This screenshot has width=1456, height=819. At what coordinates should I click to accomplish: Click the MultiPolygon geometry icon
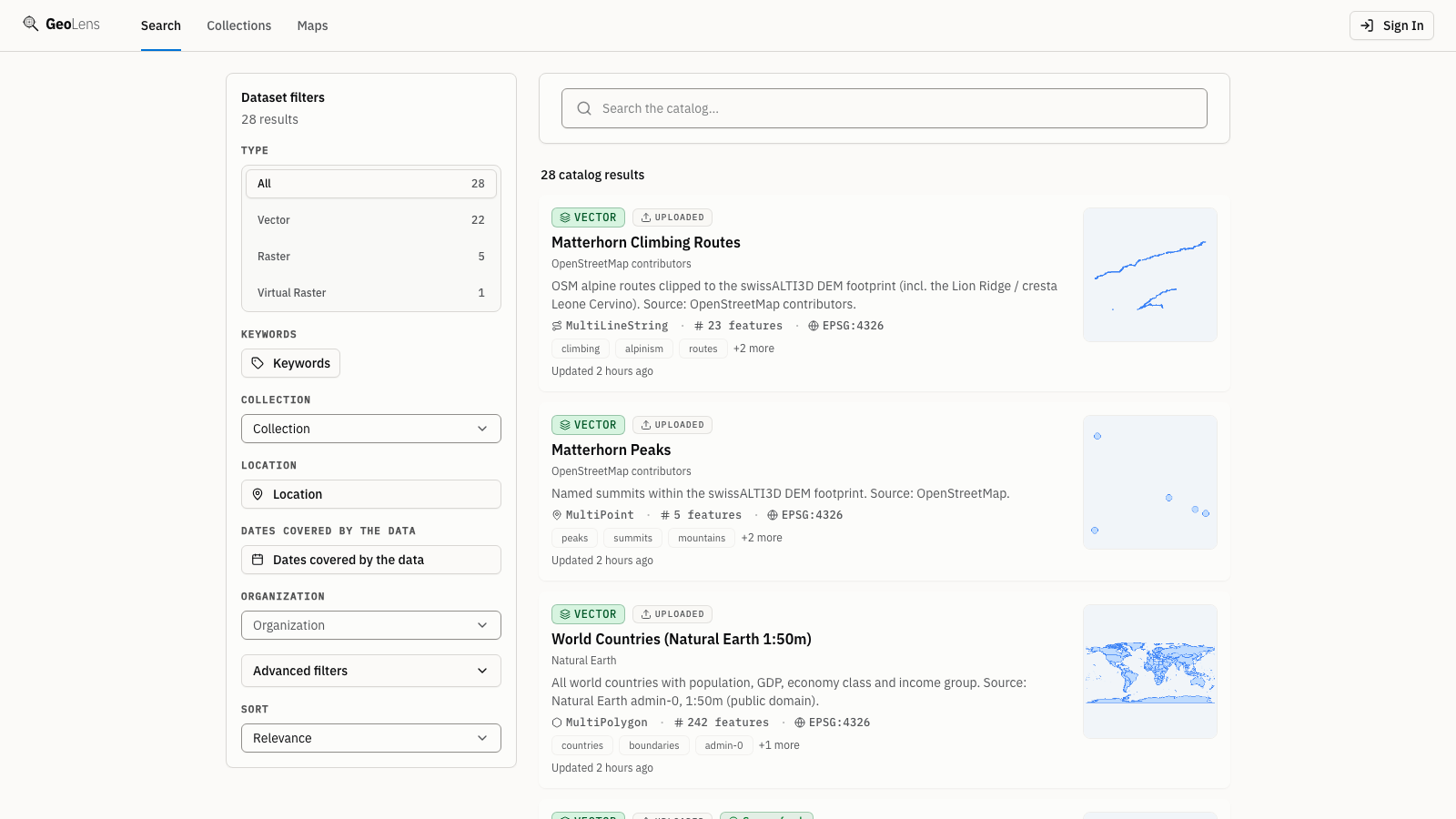[557, 723]
